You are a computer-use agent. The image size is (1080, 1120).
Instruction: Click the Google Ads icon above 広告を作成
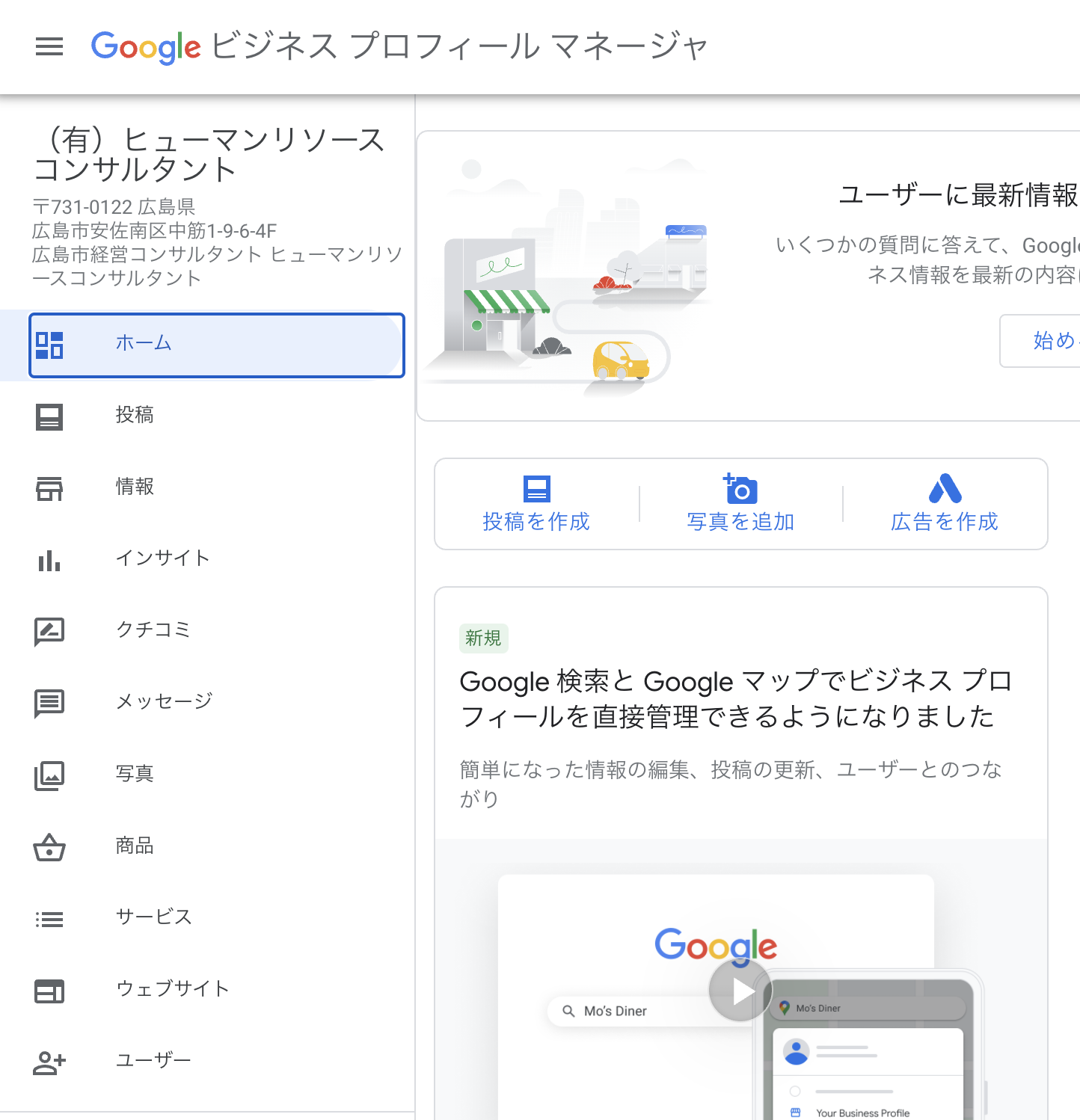[945, 488]
